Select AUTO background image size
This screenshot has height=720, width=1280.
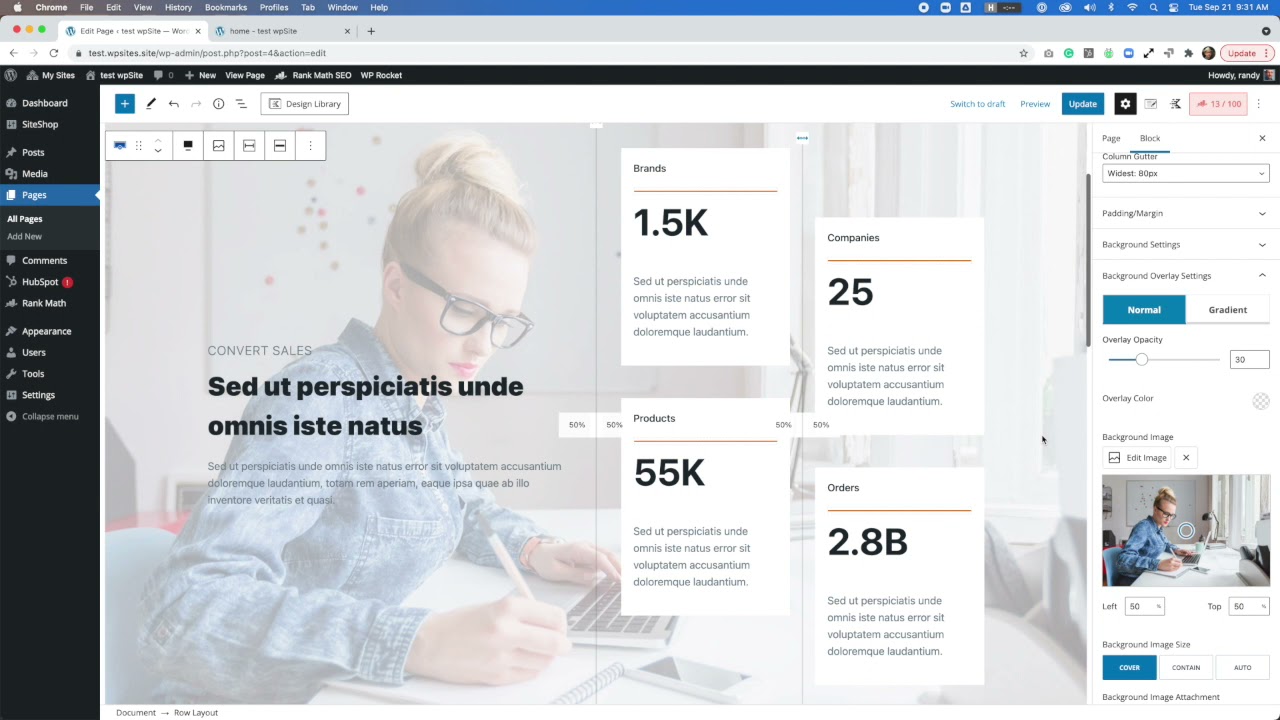click(1242, 667)
